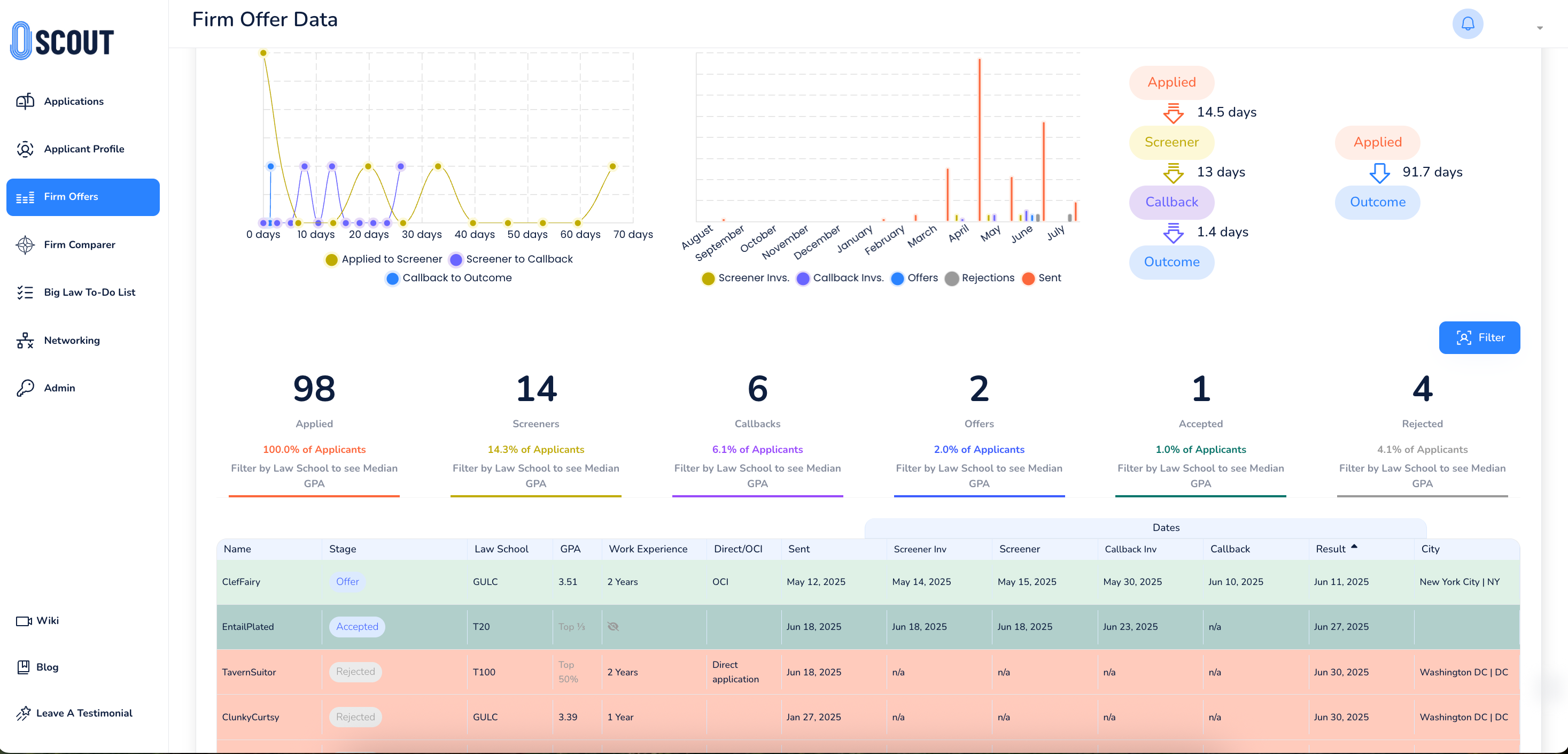Click the notification bell icon
1568x754 pixels.
click(1467, 25)
